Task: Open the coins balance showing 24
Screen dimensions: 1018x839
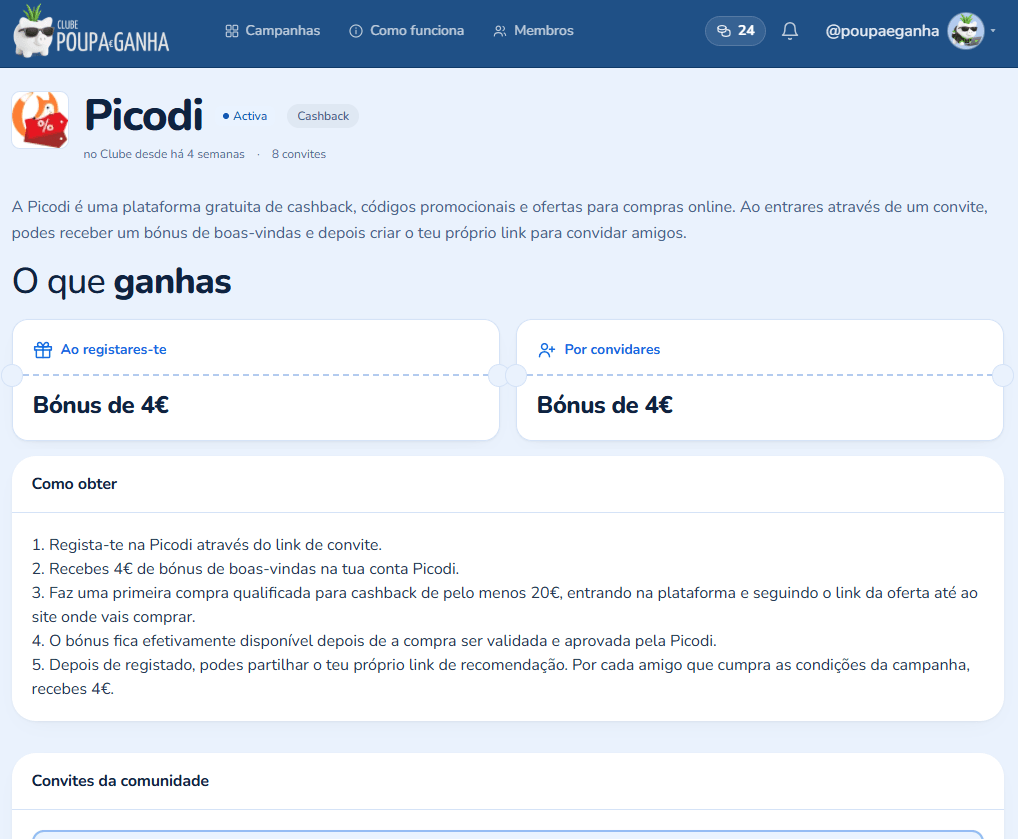Action: pos(735,31)
